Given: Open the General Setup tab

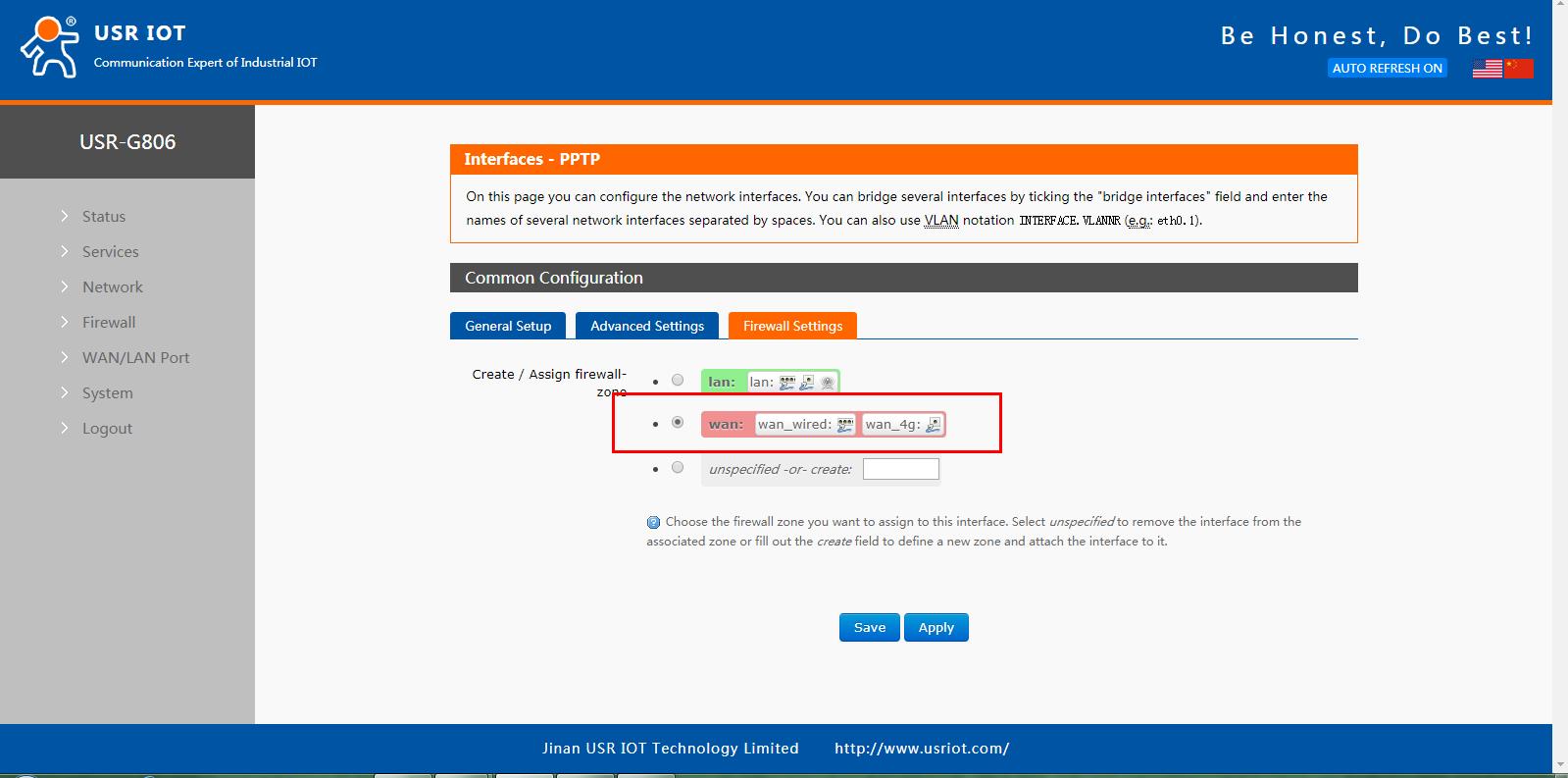Looking at the screenshot, I should click(508, 326).
